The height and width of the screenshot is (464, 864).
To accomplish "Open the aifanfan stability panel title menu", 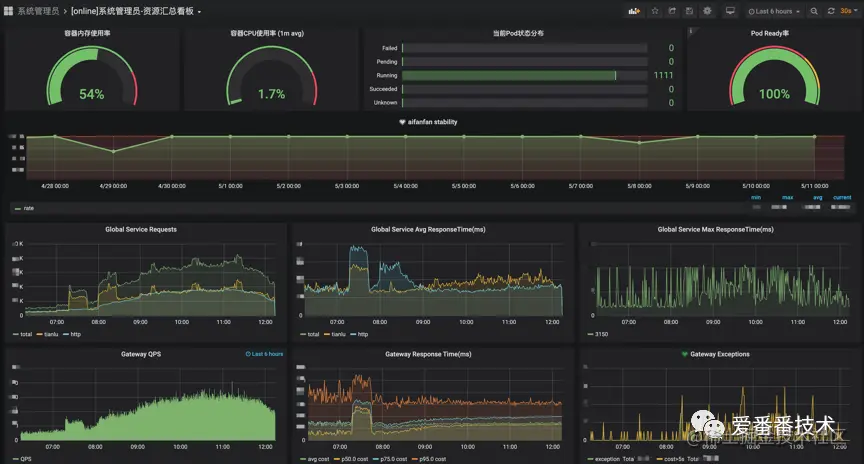I will coord(433,122).
